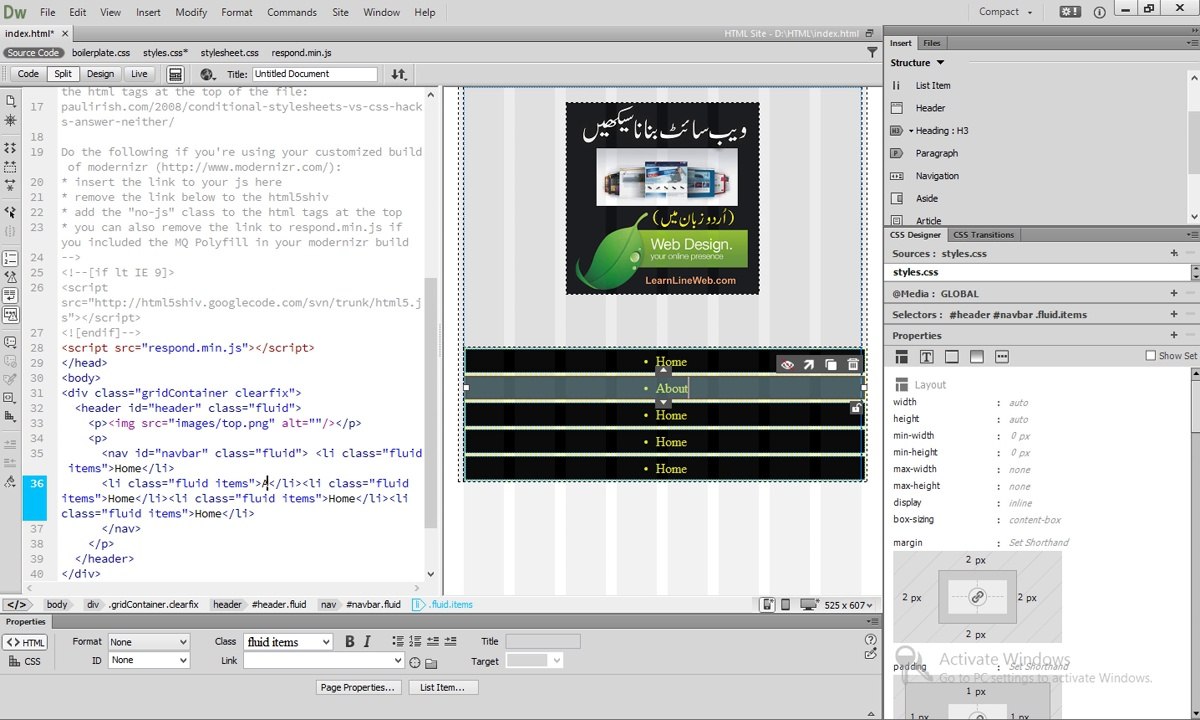Open the Class dropdown showing fluid items
The width and height of the screenshot is (1200, 720).
[288, 642]
